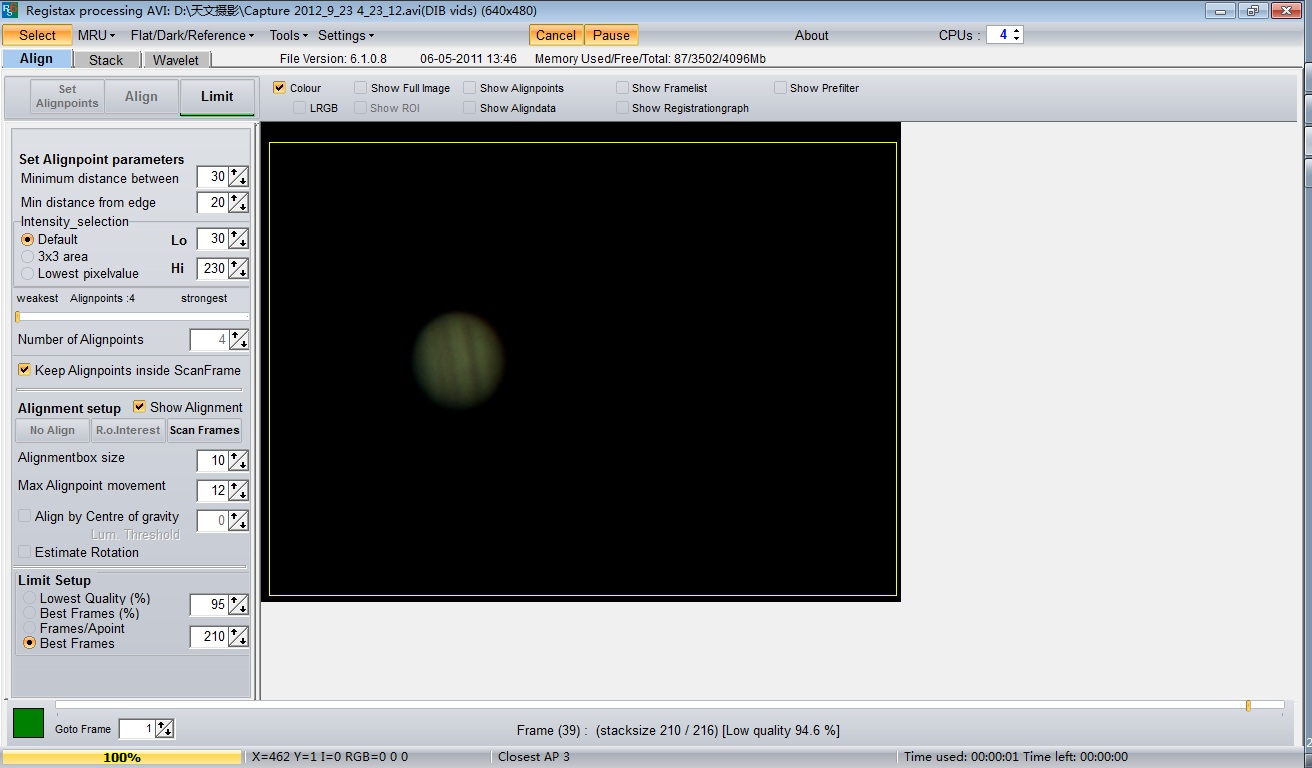Image resolution: width=1312 pixels, height=768 pixels.
Task: Cancel the current processing
Action: 556,35
